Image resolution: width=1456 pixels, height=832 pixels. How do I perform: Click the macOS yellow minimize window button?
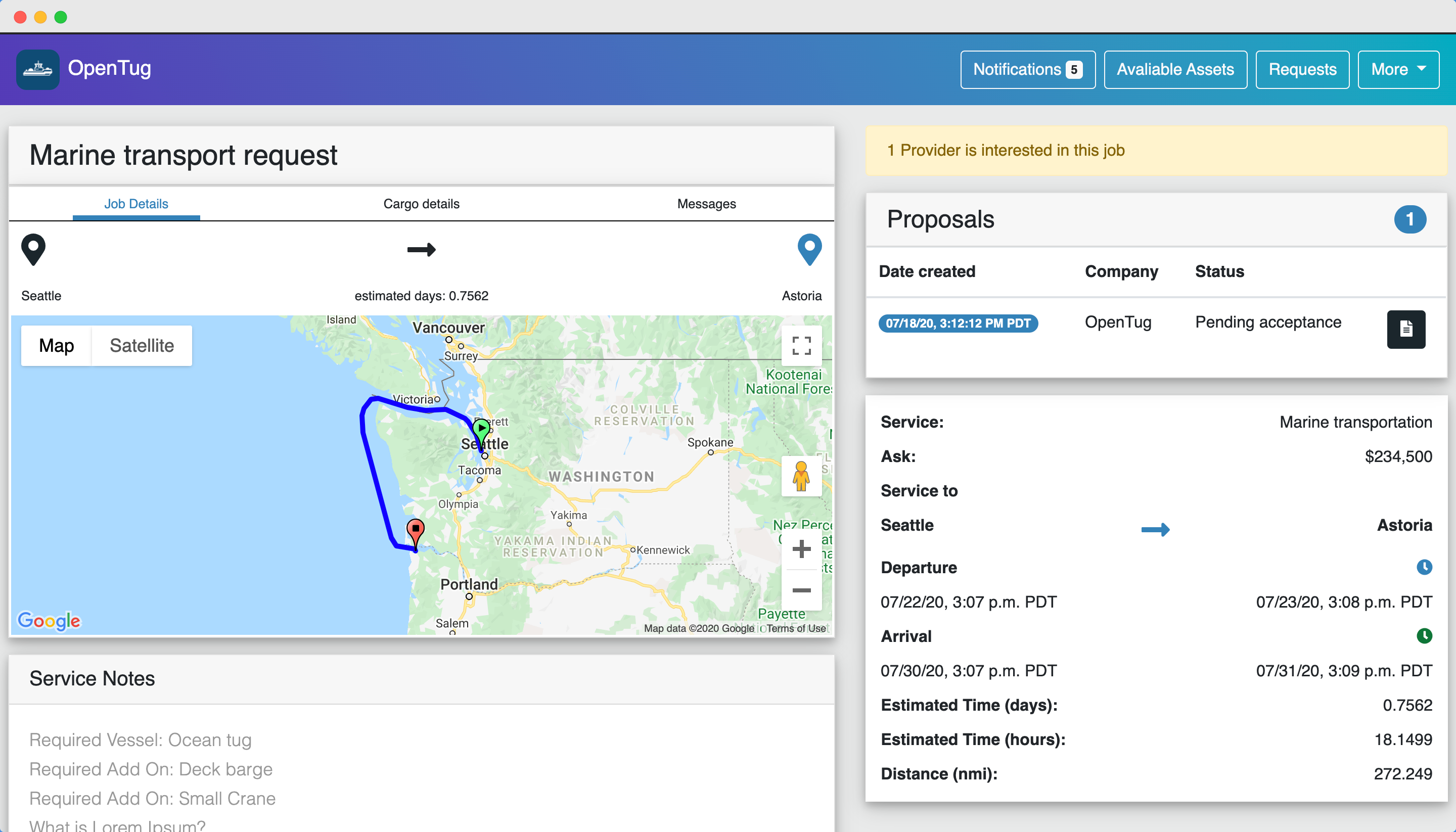pos(40,17)
